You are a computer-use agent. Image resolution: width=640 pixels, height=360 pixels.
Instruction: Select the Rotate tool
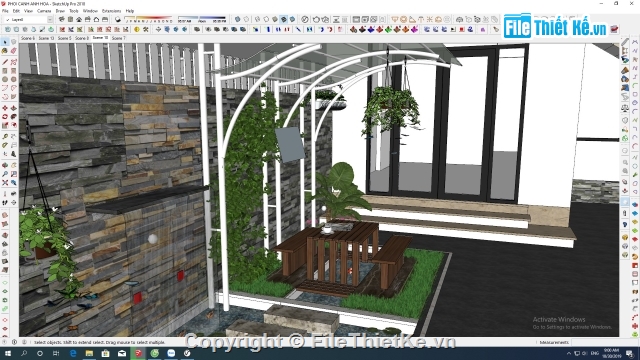pos(5,116)
